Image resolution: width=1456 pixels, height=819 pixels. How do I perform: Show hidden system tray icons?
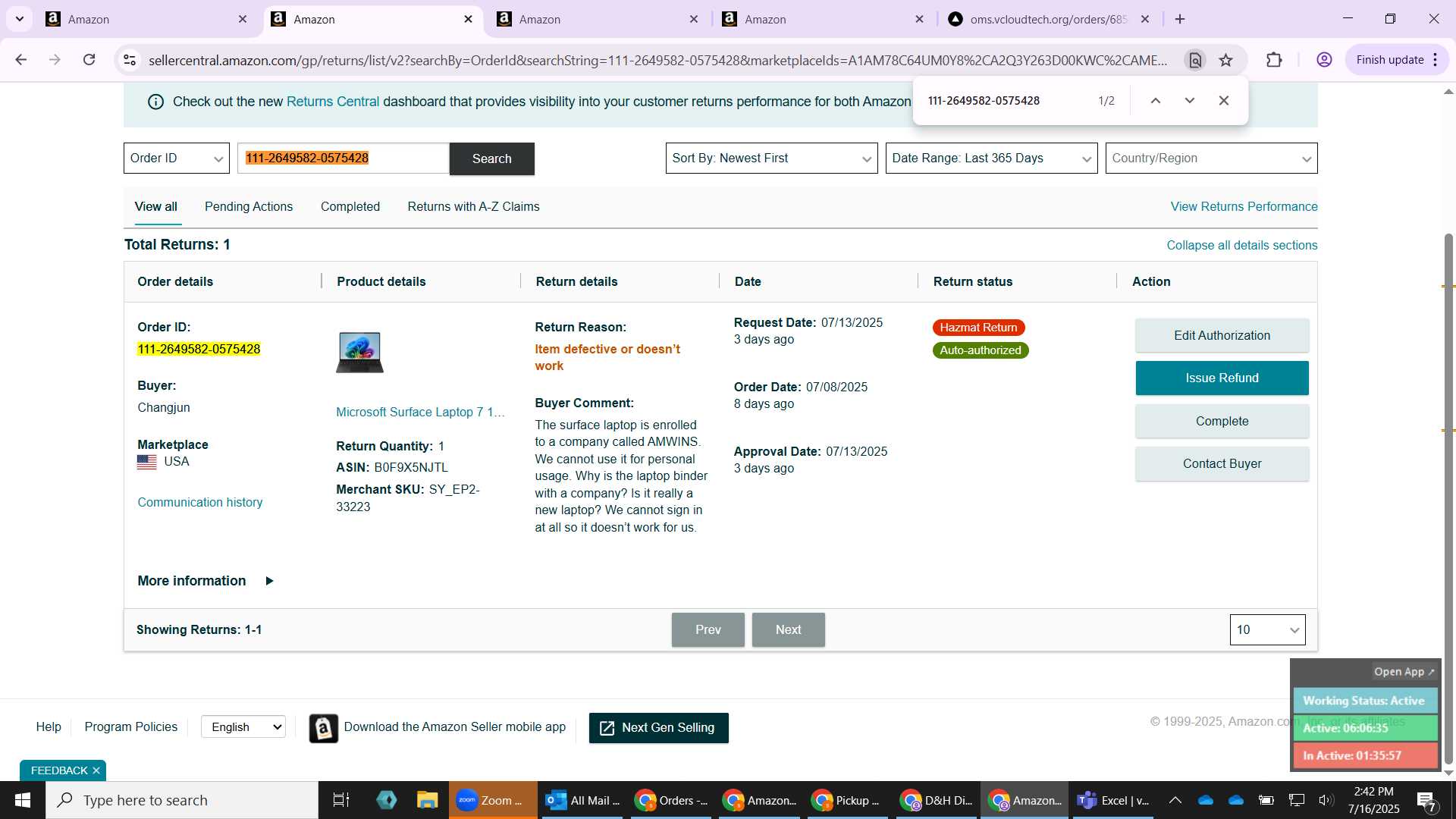pyautogui.click(x=1175, y=800)
